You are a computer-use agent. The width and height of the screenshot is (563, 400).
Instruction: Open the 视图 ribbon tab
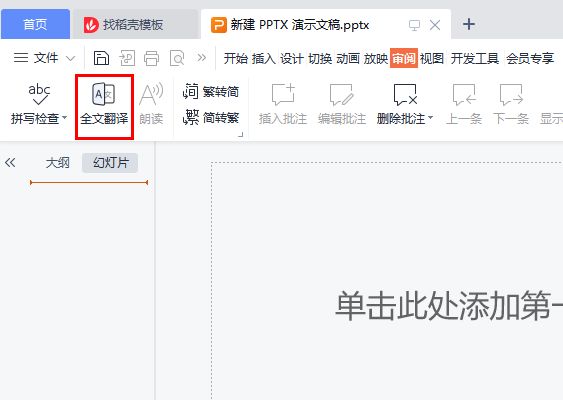click(432, 58)
